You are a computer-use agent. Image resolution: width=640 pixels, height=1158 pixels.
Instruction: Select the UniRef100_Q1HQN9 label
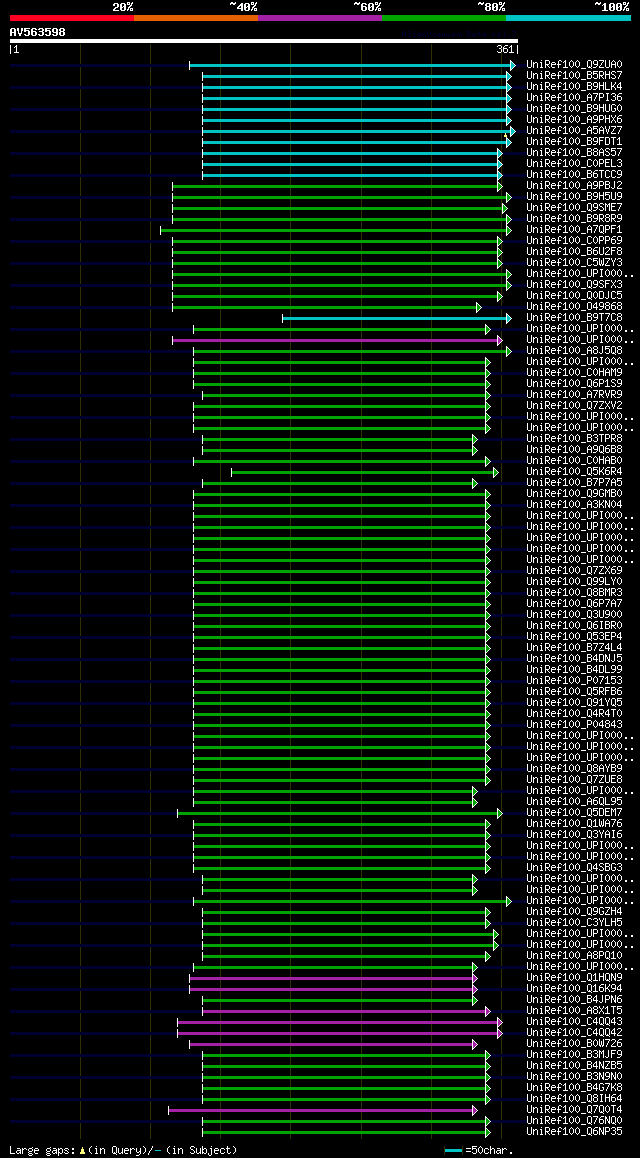coord(574,978)
